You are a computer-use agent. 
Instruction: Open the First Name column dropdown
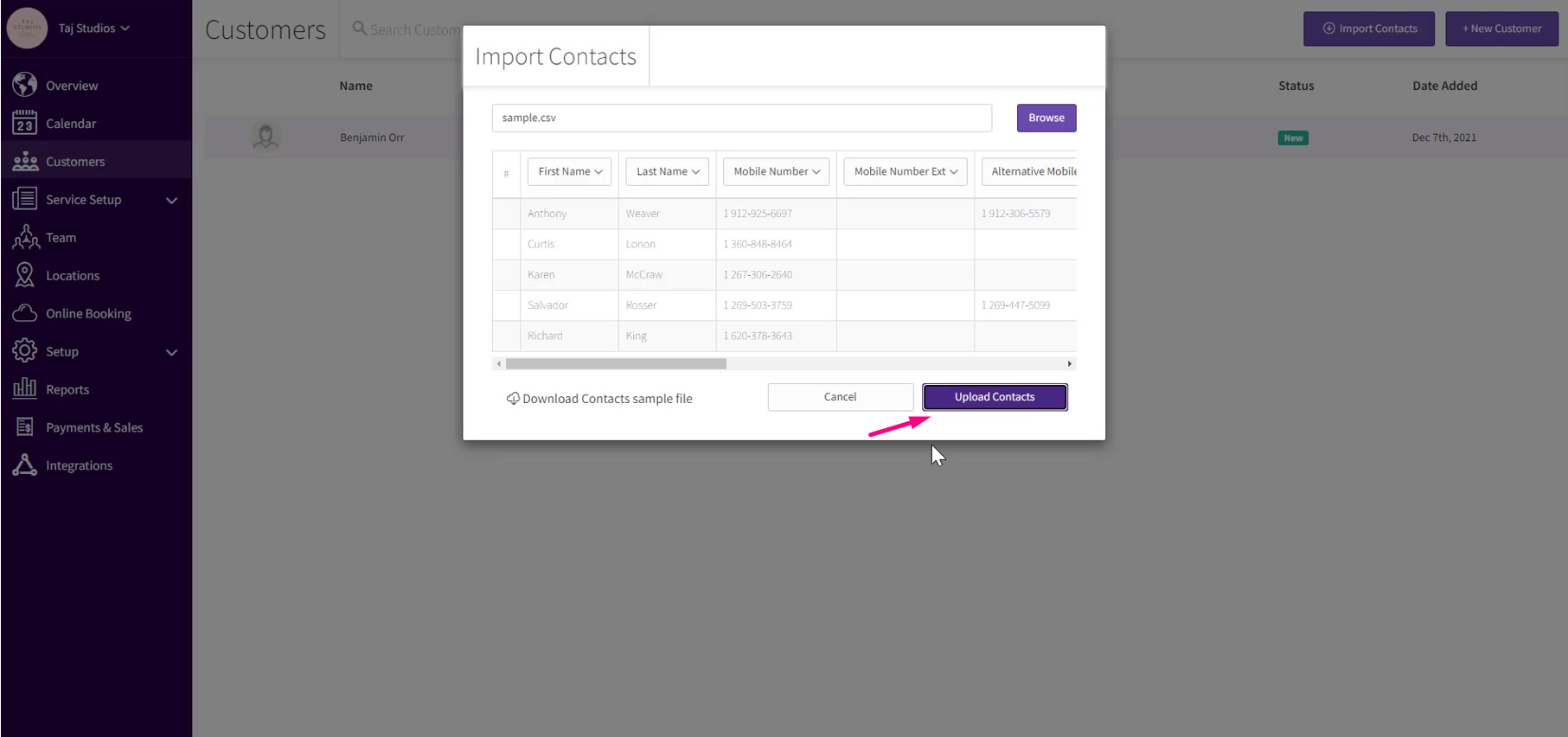point(569,171)
